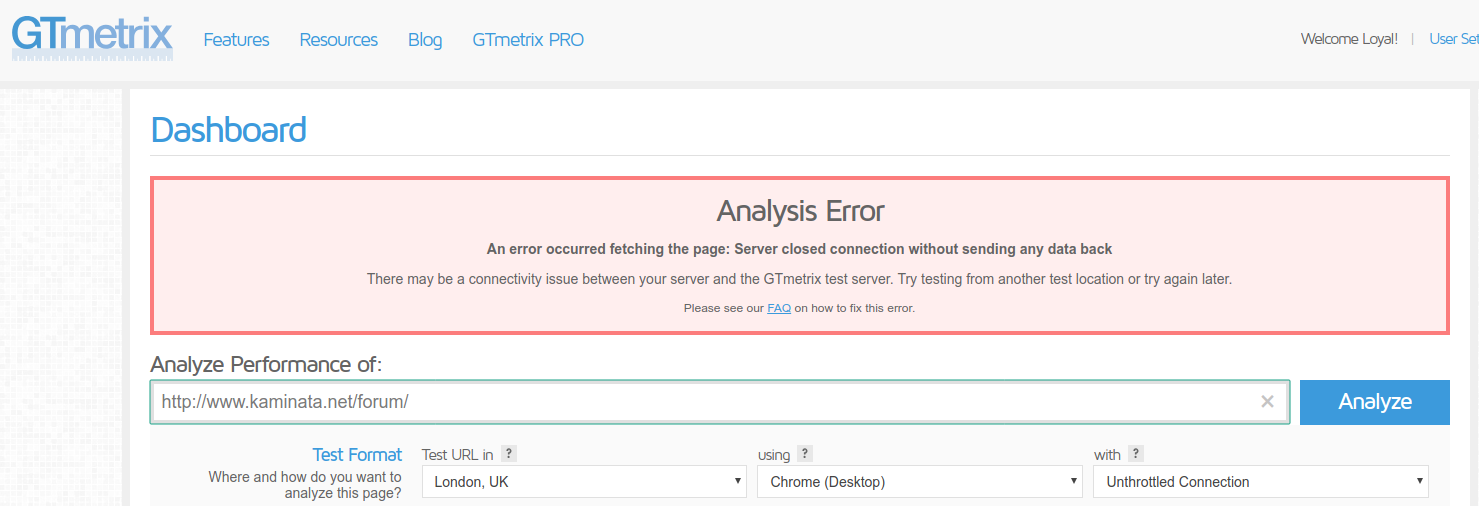Open help icon next to 'with' label
1479x506 pixels.
tap(1136, 453)
